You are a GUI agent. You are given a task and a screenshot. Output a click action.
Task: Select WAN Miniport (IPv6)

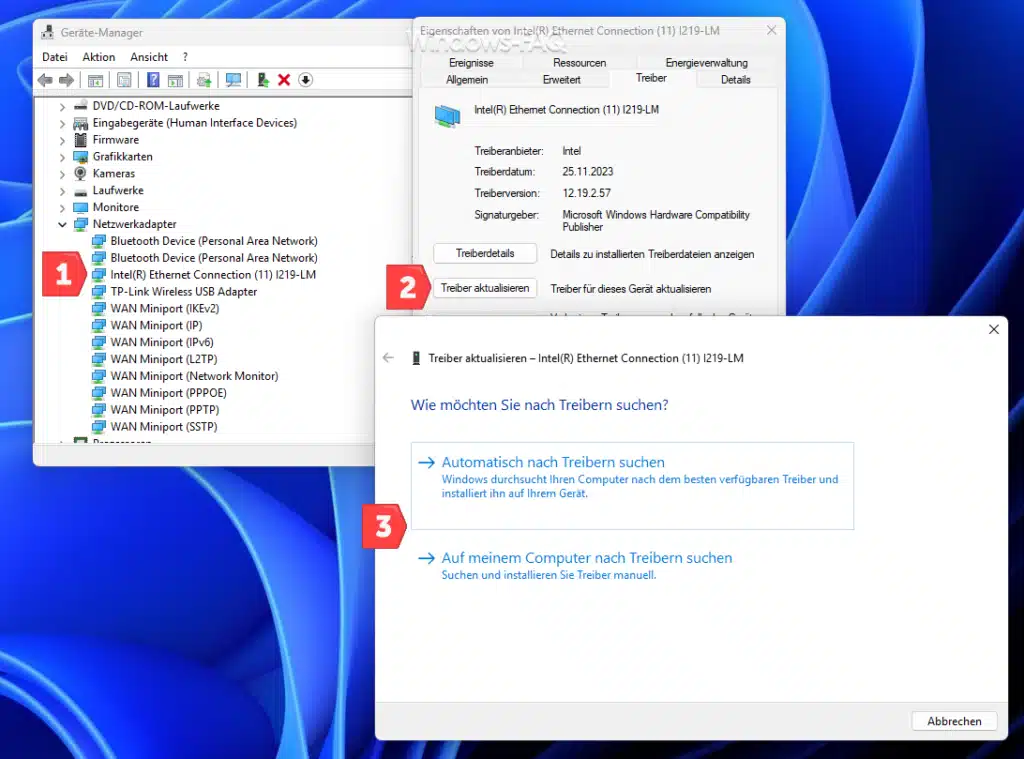(162, 343)
